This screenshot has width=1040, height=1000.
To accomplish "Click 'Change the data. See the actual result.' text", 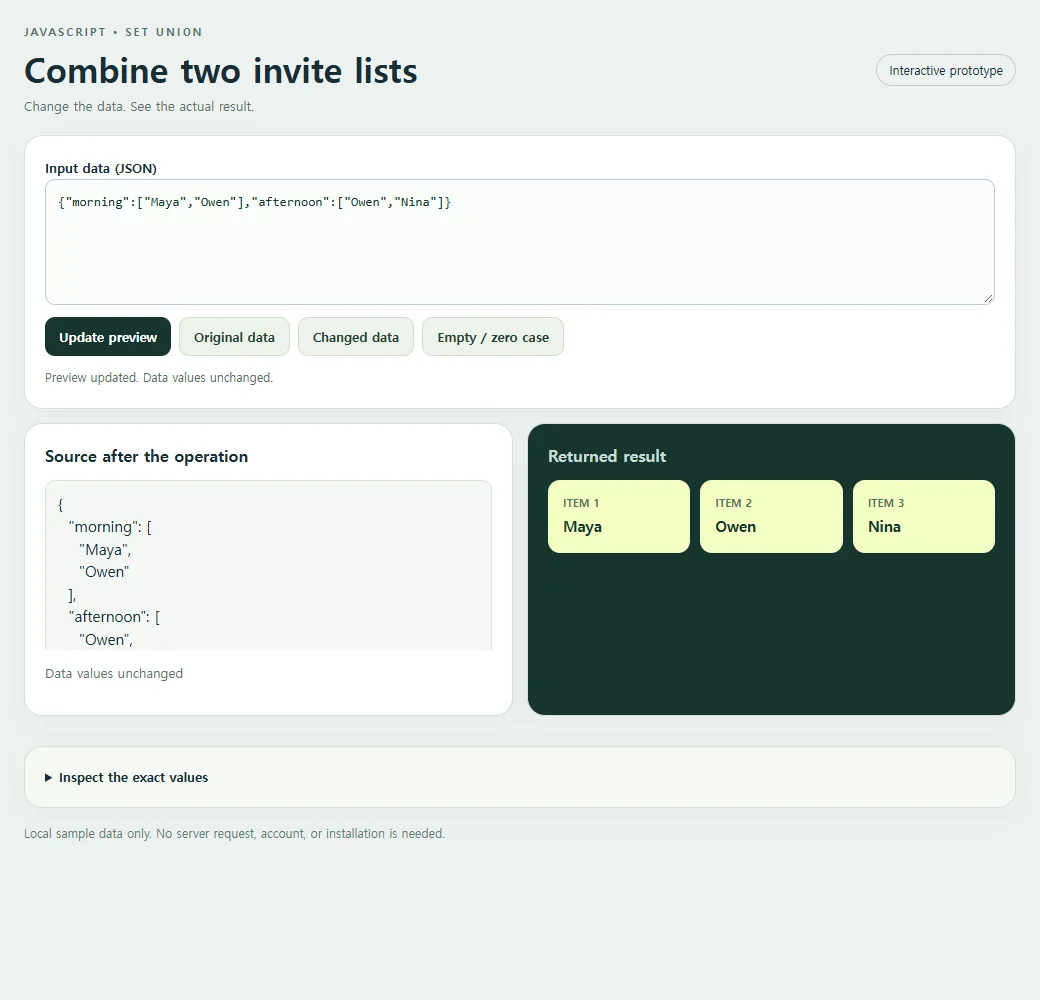I will (x=139, y=106).
